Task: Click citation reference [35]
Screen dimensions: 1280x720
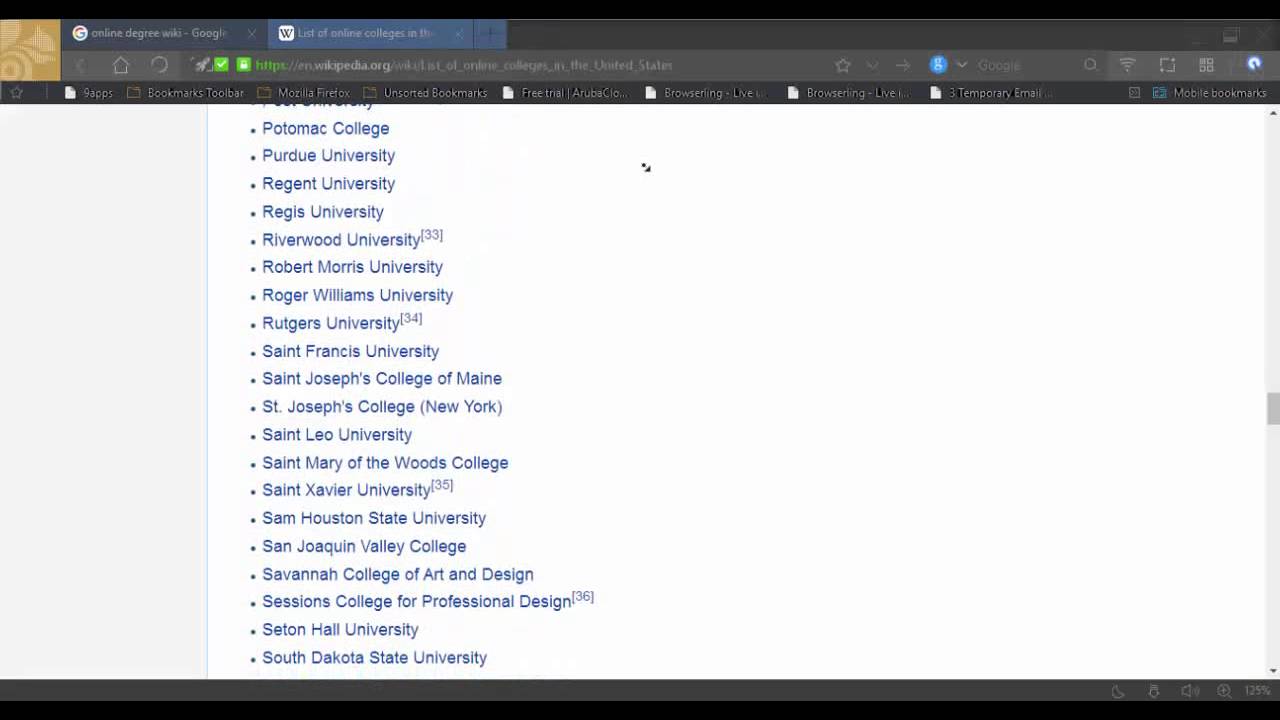Action: tap(442, 485)
